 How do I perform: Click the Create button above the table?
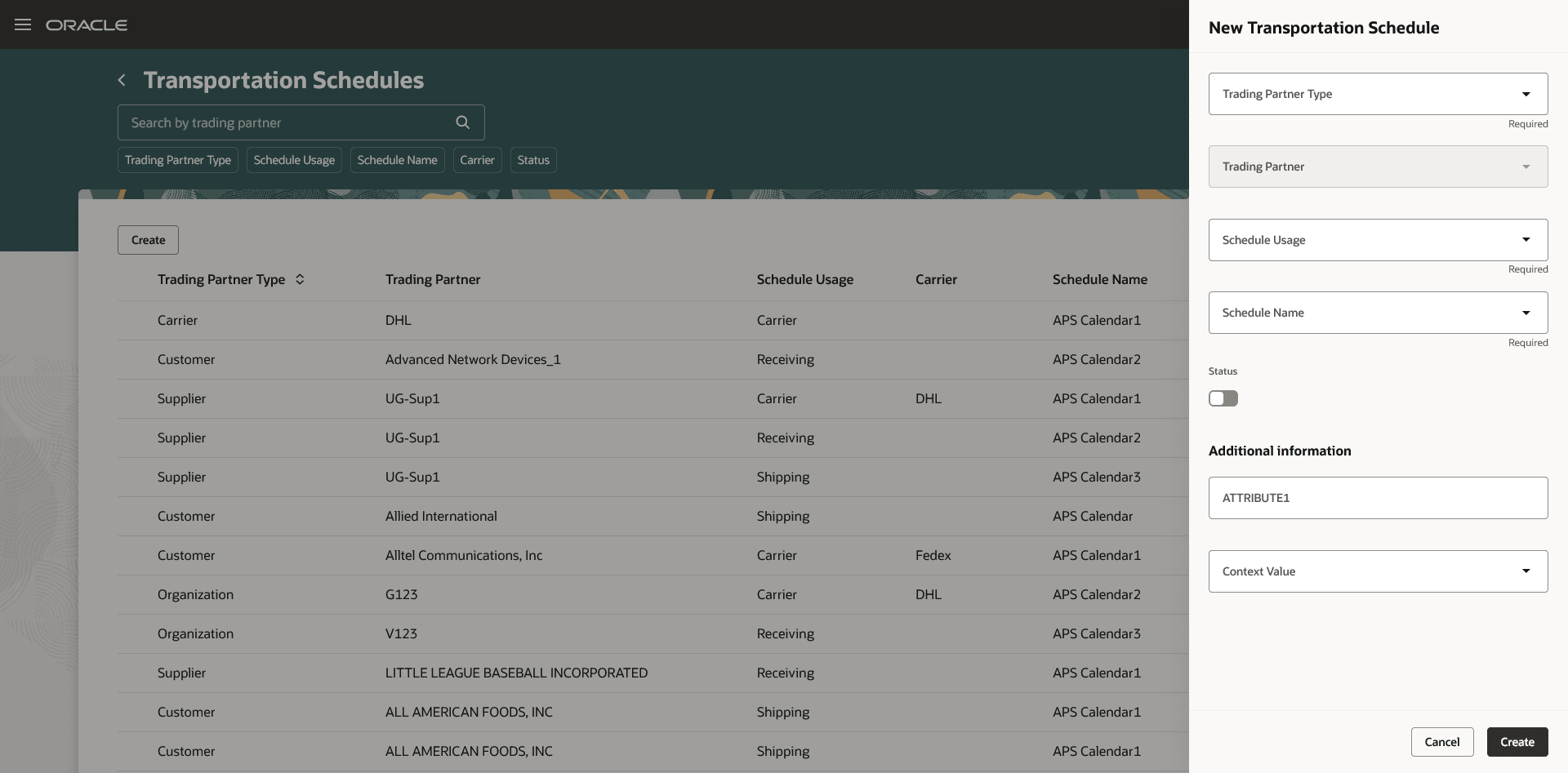pyautogui.click(x=147, y=239)
